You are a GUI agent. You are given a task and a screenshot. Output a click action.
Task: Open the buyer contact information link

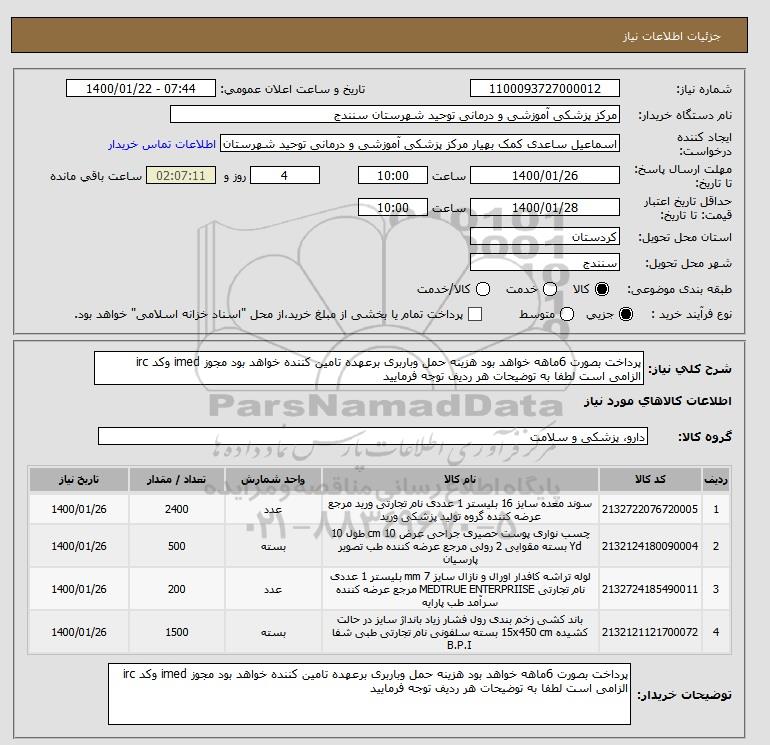pos(162,145)
